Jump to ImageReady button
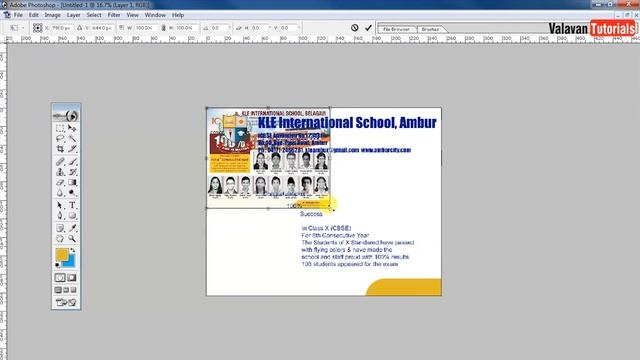The height and width of the screenshot is (360, 640). [x=66, y=302]
